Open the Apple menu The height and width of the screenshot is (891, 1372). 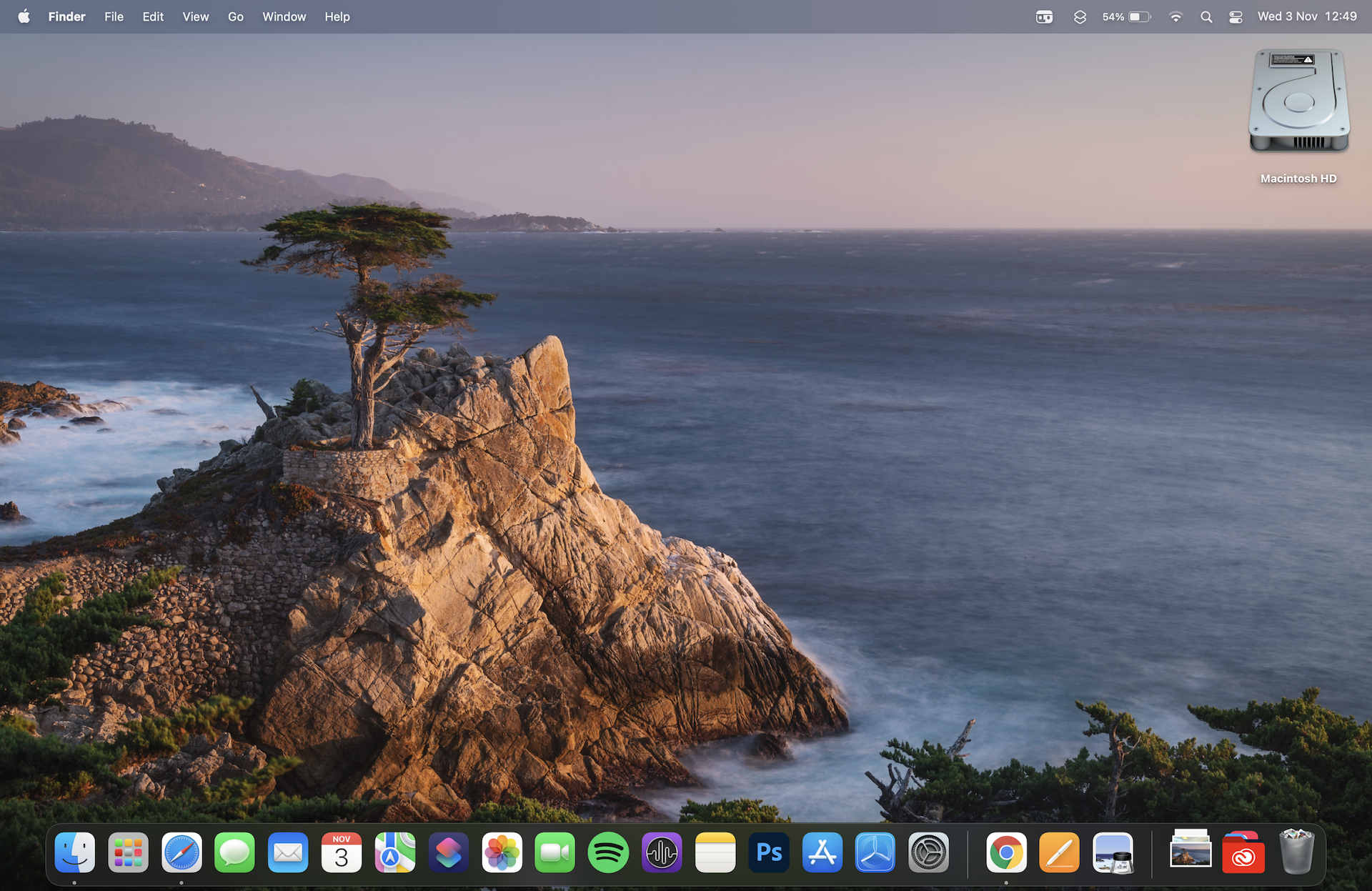[x=24, y=16]
